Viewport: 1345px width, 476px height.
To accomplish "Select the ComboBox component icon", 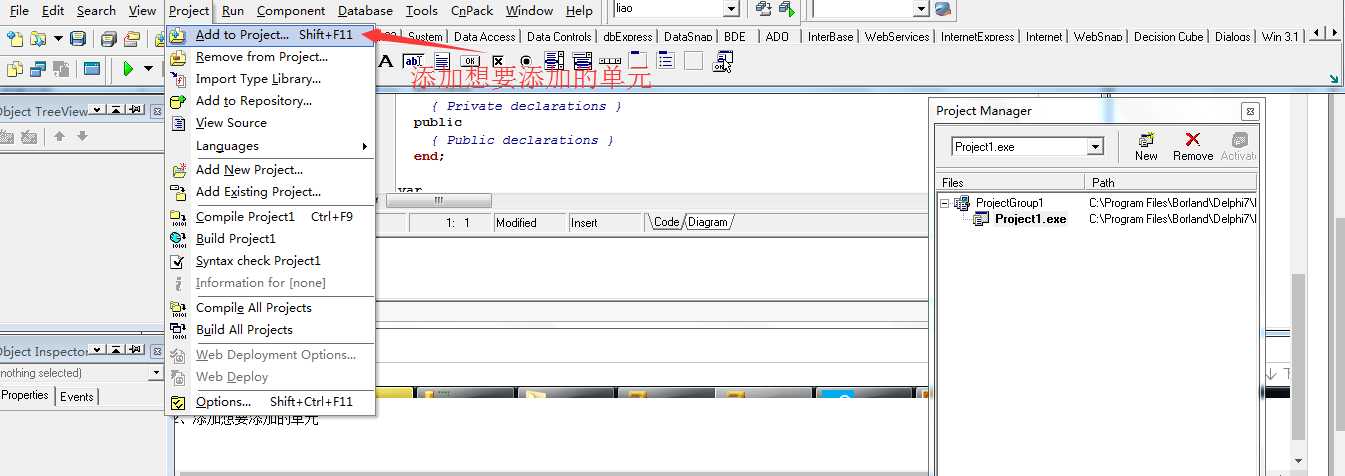I will click(582, 62).
